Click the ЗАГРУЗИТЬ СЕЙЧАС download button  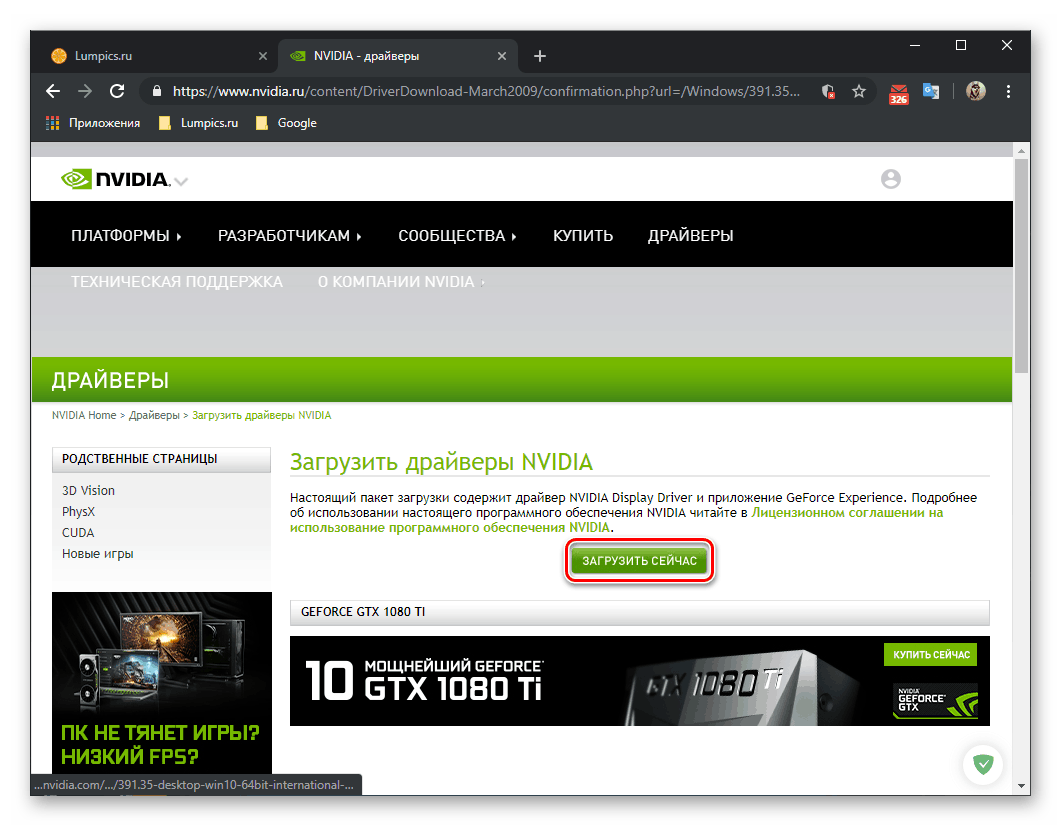(639, 561)
